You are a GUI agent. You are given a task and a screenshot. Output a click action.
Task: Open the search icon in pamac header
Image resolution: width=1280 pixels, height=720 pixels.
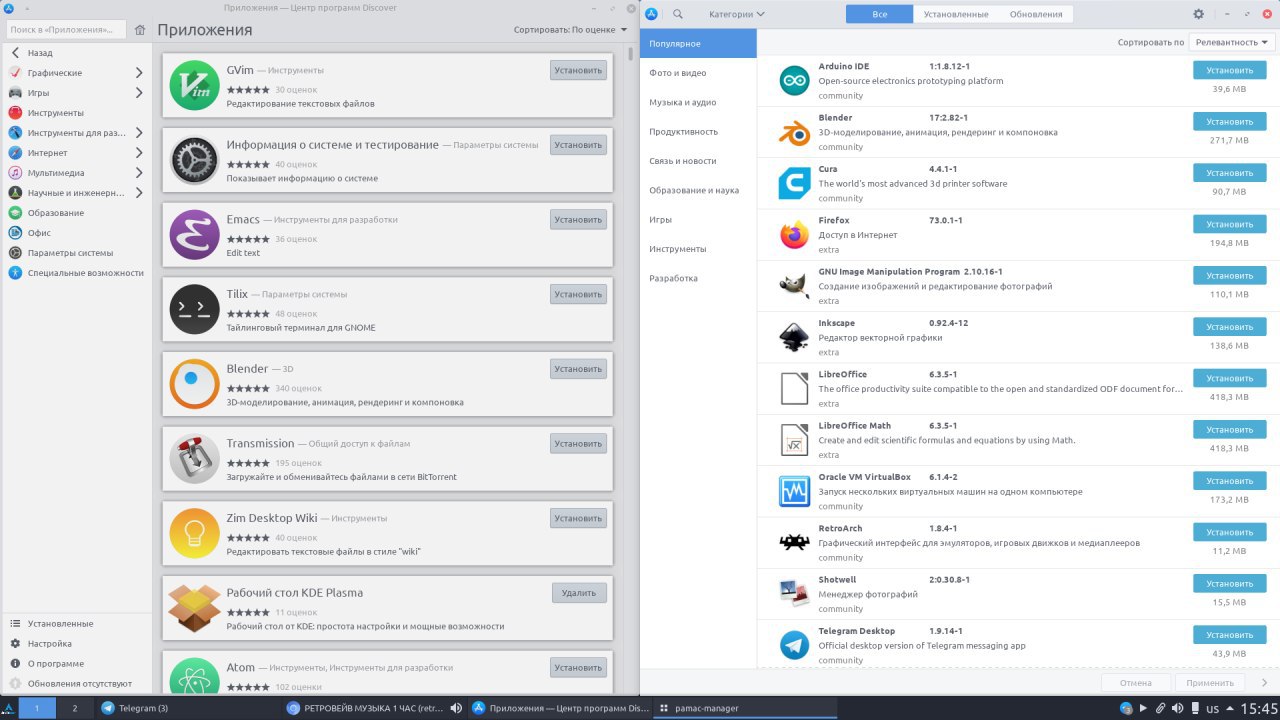click(x=678, y=14)
